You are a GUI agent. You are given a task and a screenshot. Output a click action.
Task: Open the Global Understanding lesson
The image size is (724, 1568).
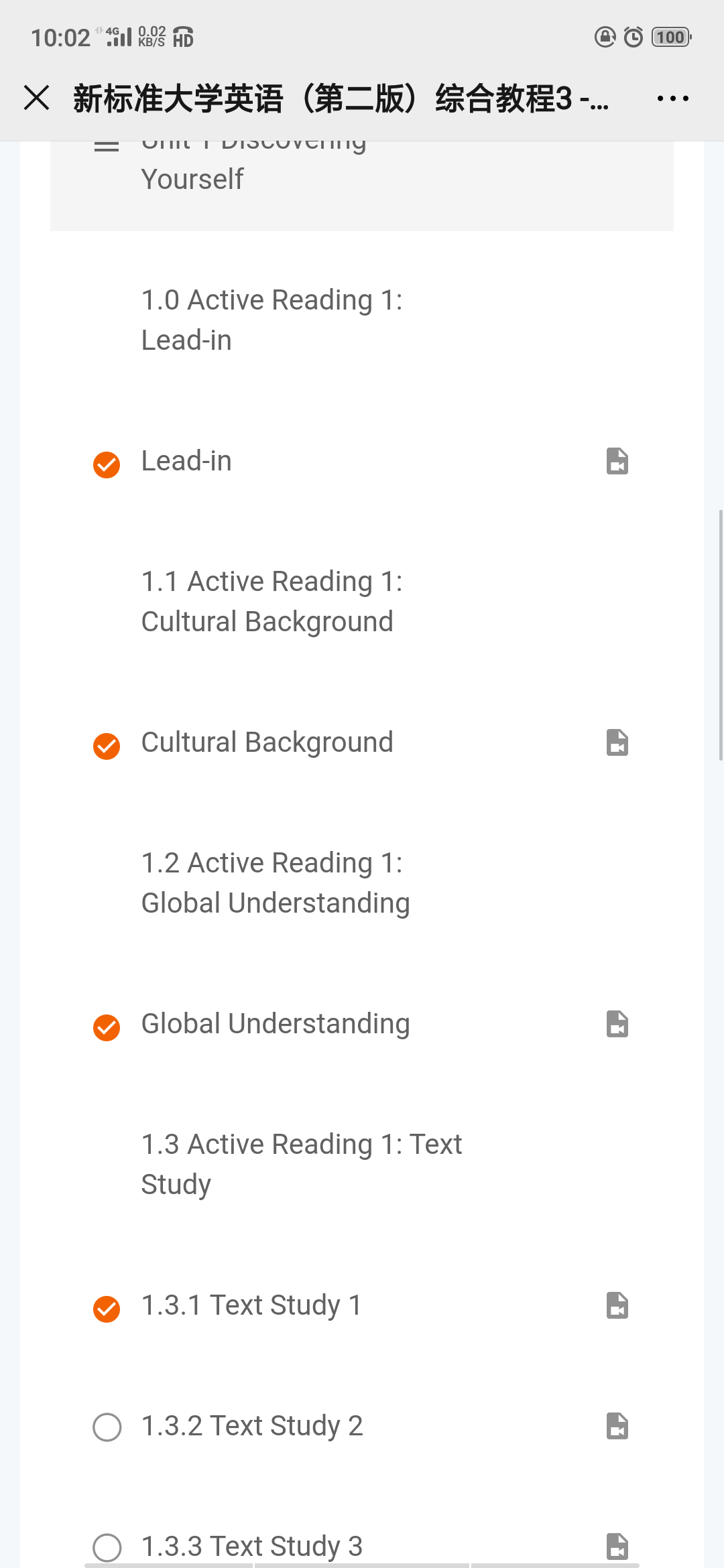275,1024
